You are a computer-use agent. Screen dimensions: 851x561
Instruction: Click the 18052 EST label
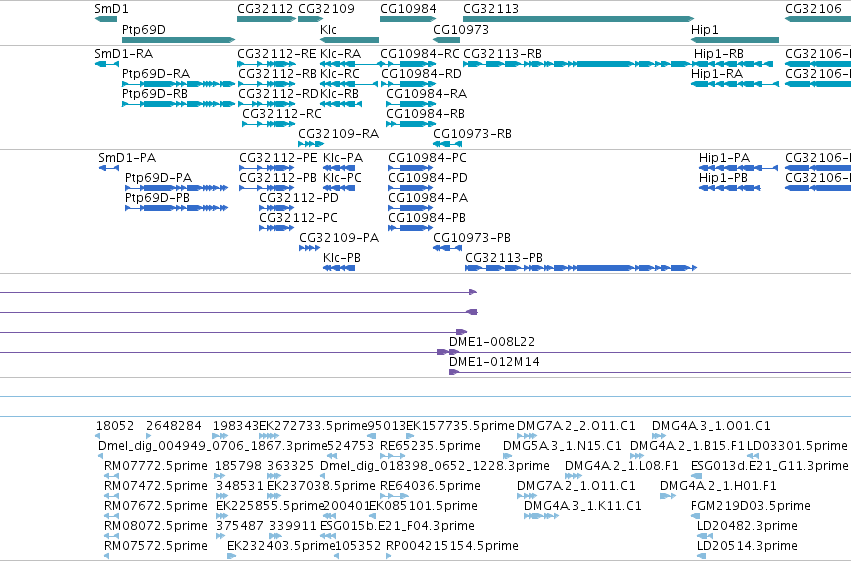115,426
